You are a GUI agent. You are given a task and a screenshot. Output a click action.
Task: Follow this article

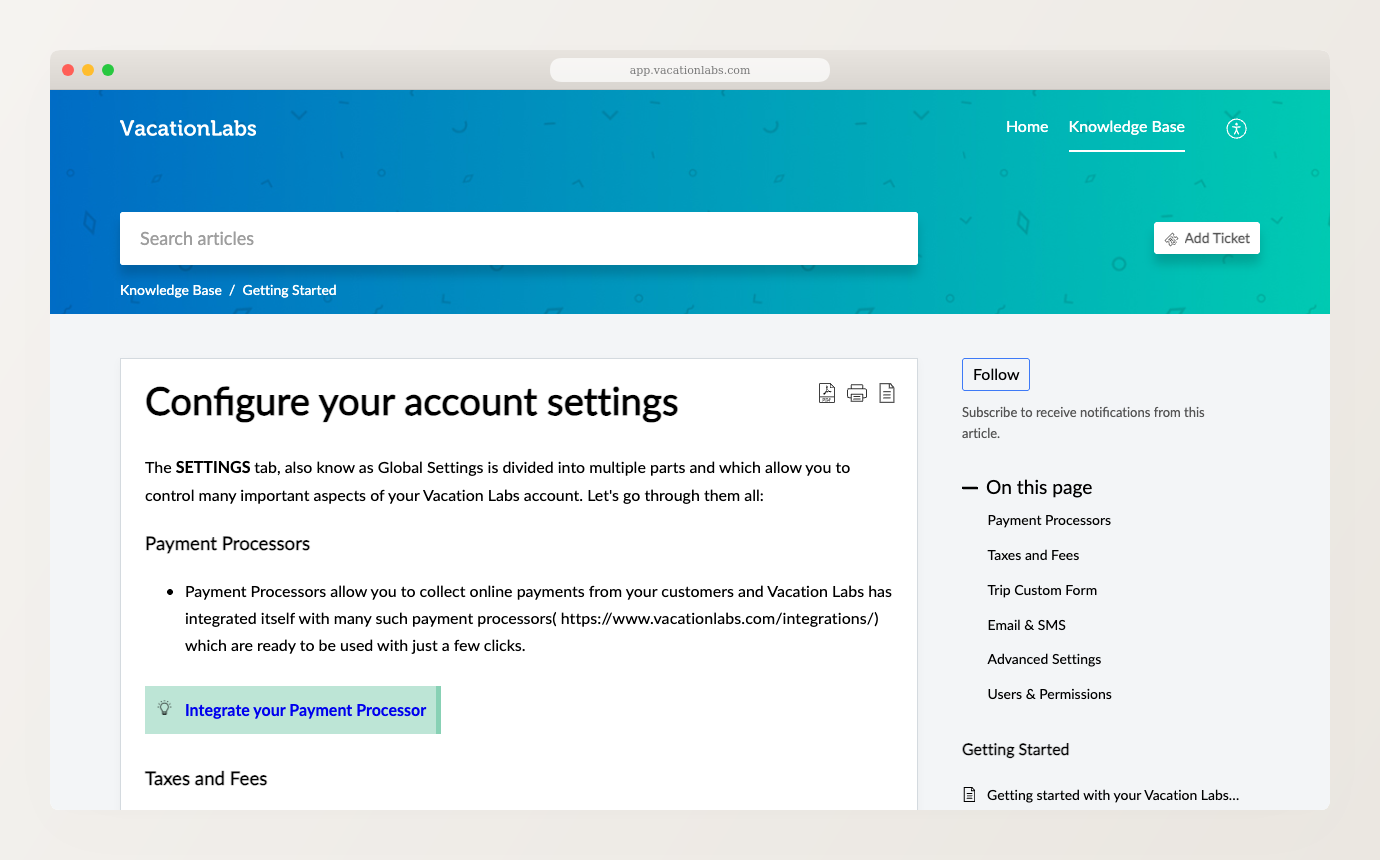click(x=996, y=375)
